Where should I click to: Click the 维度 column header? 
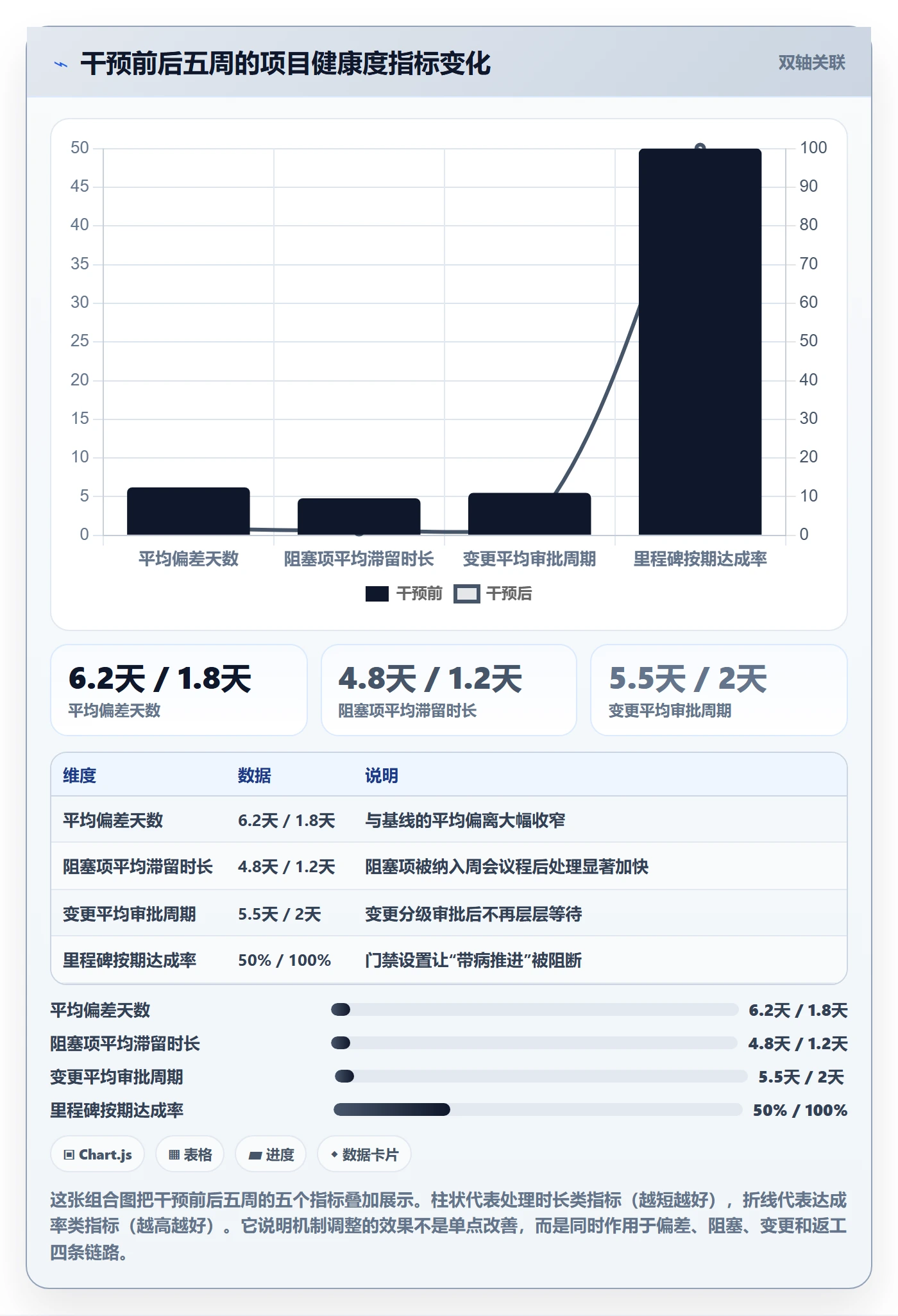(x=80, y=775)
